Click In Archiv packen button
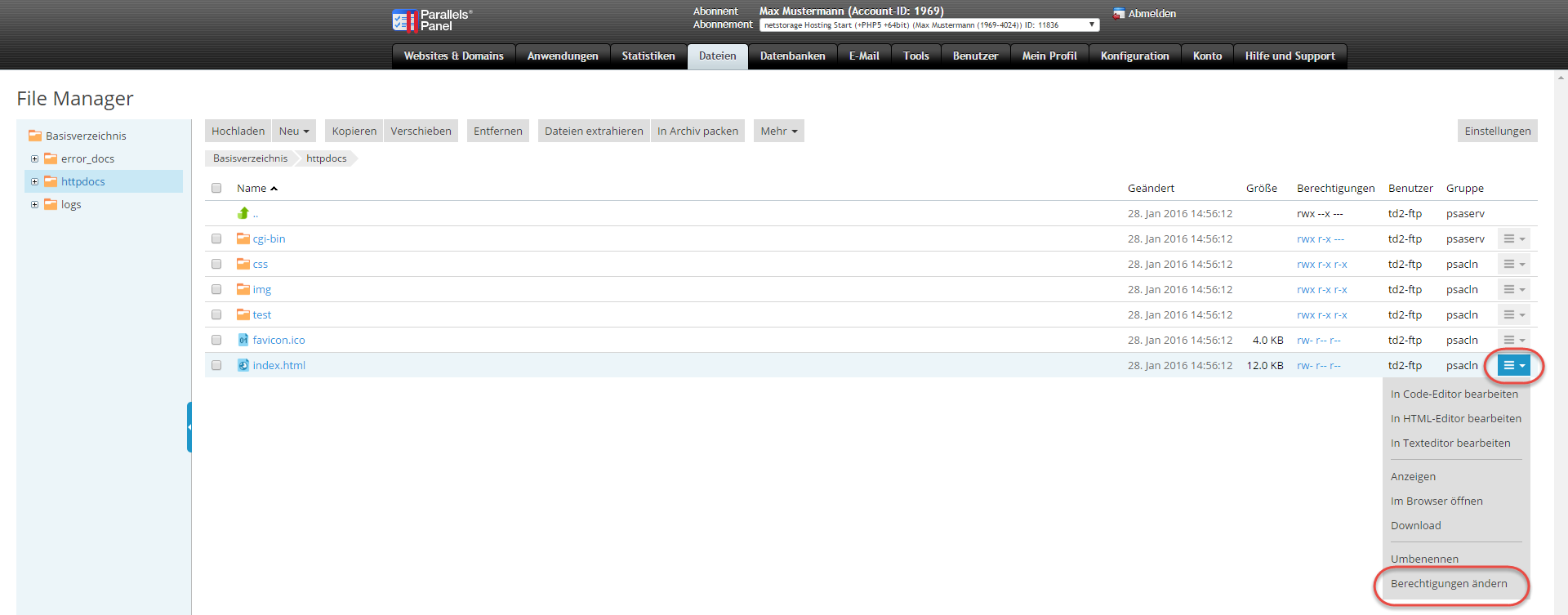This screenshot has width=1568, height=615. pyautogui.click(x=697, y=131)
